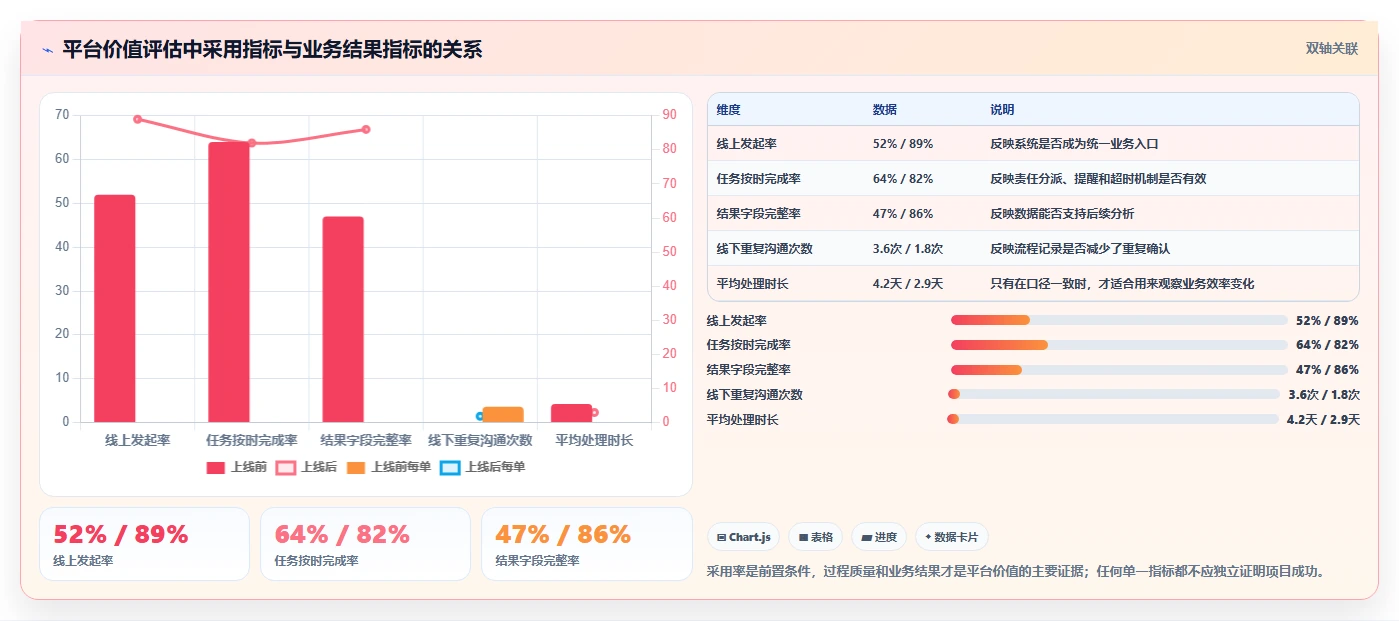
Task: Click the small red bar above 平均处理时长
Action: pyautogui.click(x=572, y=413)
